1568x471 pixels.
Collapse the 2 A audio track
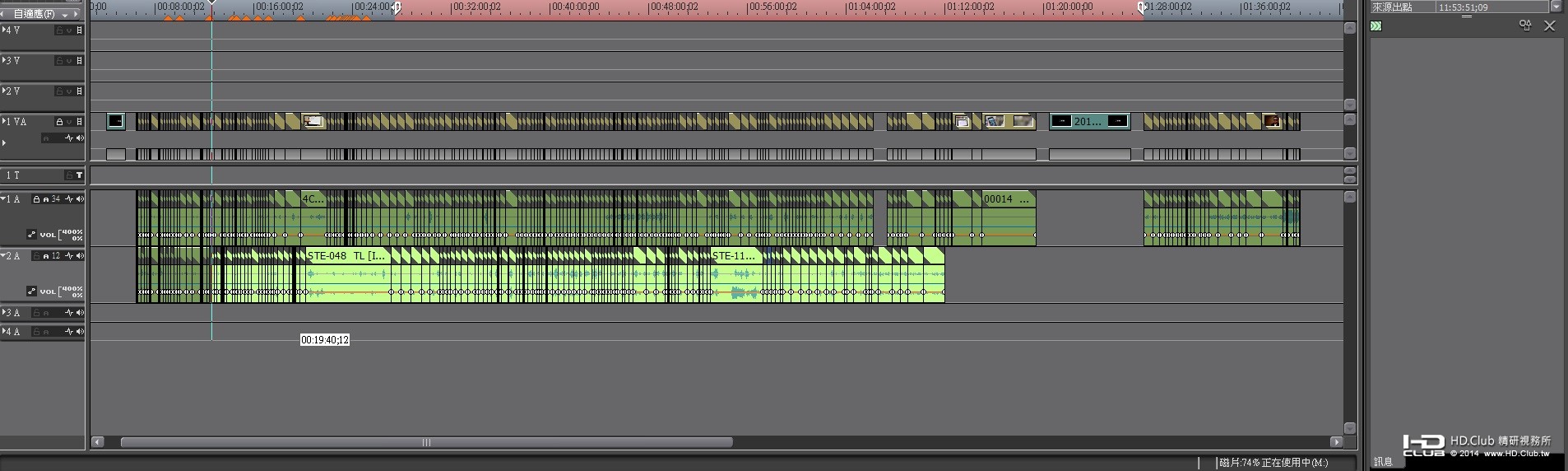4,255
